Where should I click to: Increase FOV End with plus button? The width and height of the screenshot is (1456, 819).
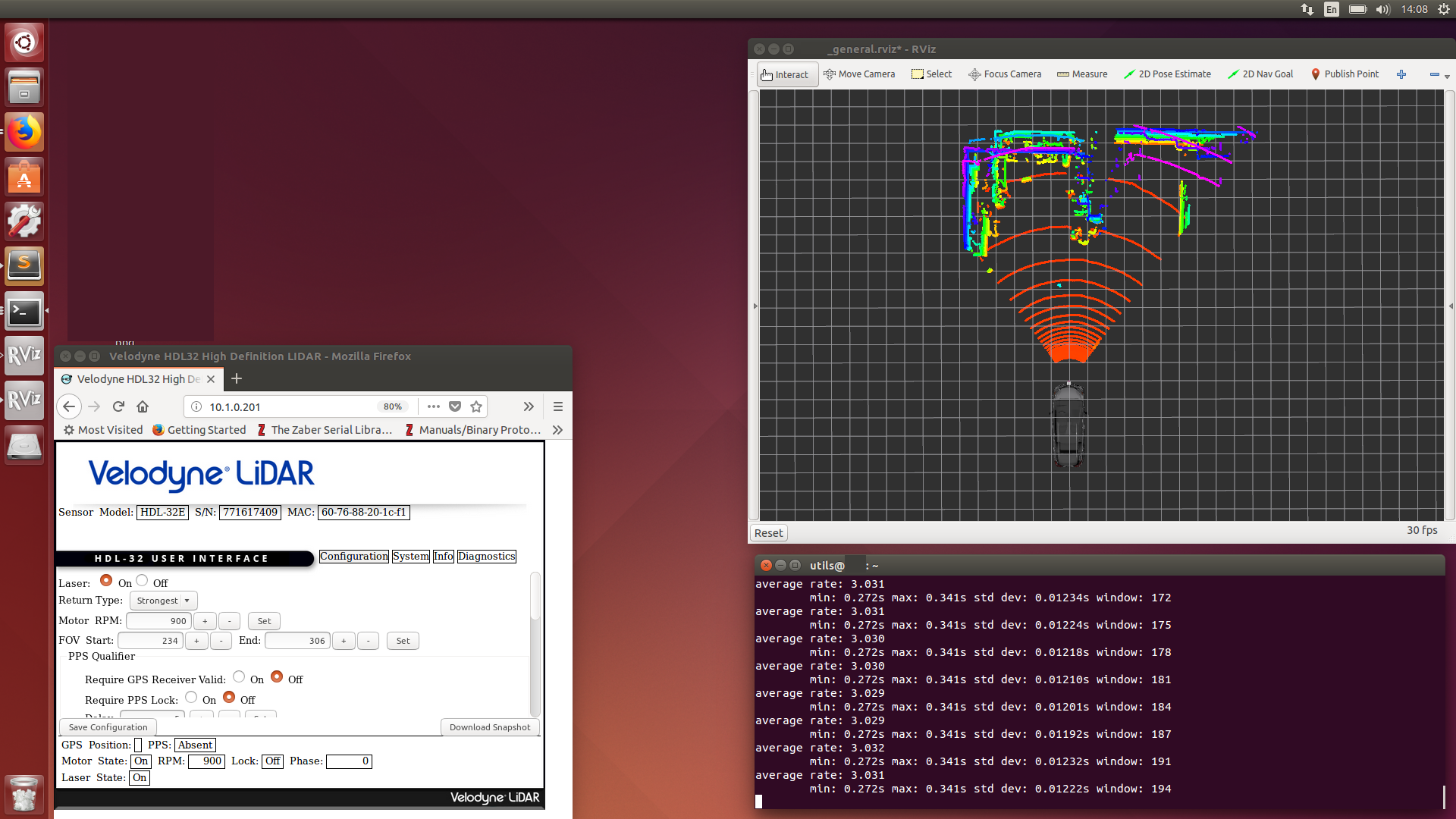344,641
